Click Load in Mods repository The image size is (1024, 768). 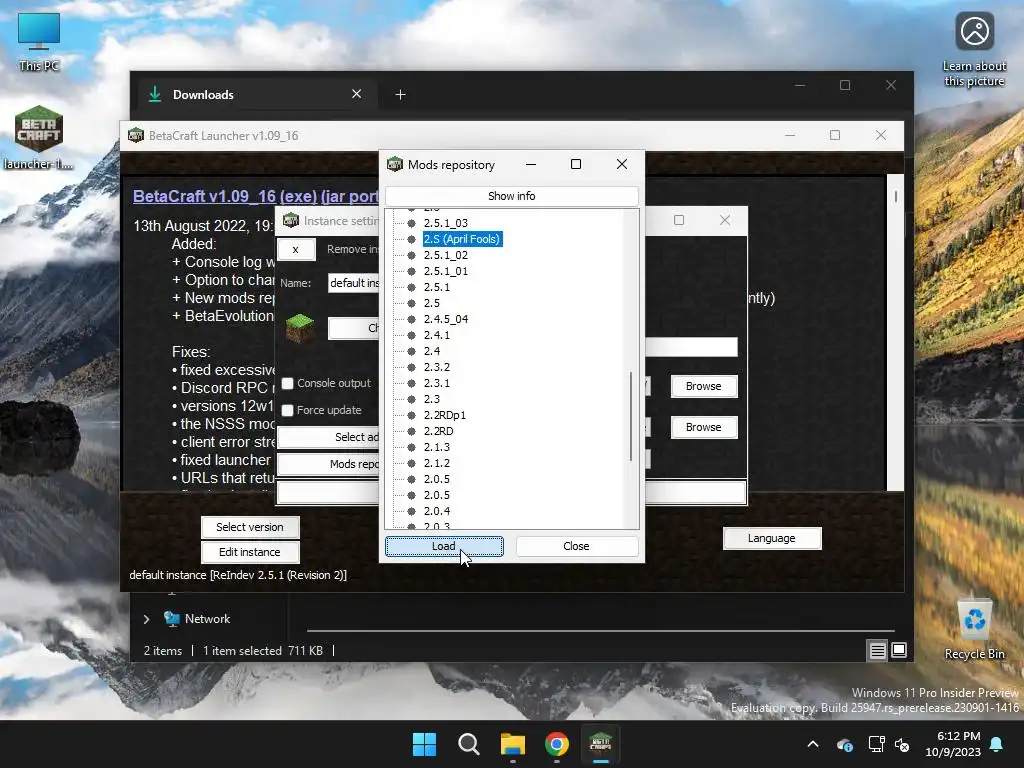(x=444, y=547)
